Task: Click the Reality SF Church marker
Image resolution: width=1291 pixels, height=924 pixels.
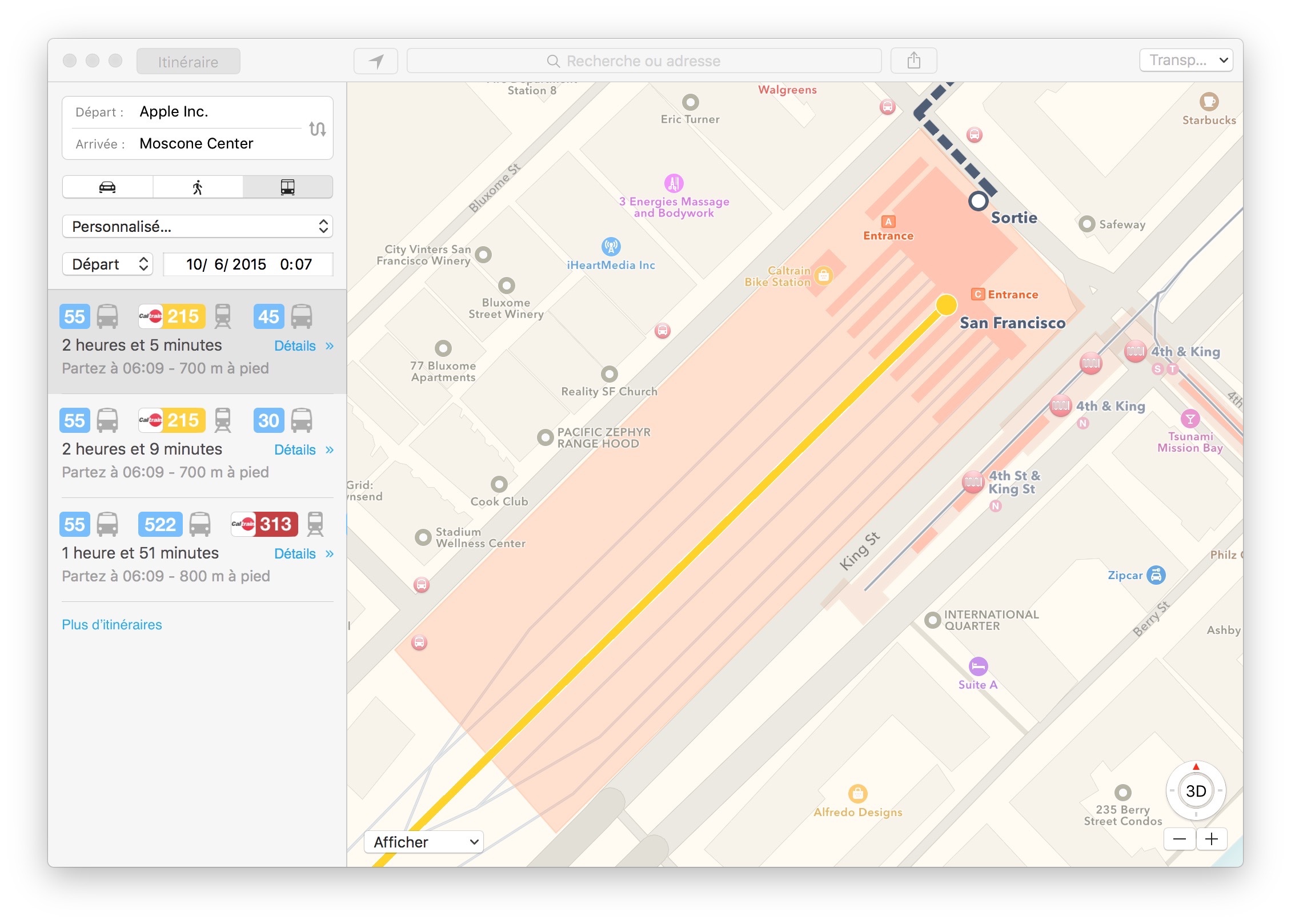Action: pos(610,374)
